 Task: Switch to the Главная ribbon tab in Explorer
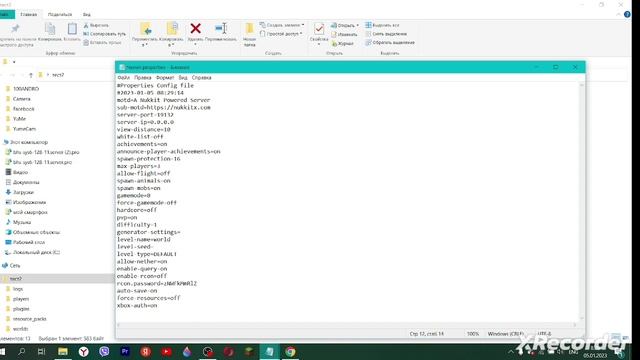click(29, 14)
